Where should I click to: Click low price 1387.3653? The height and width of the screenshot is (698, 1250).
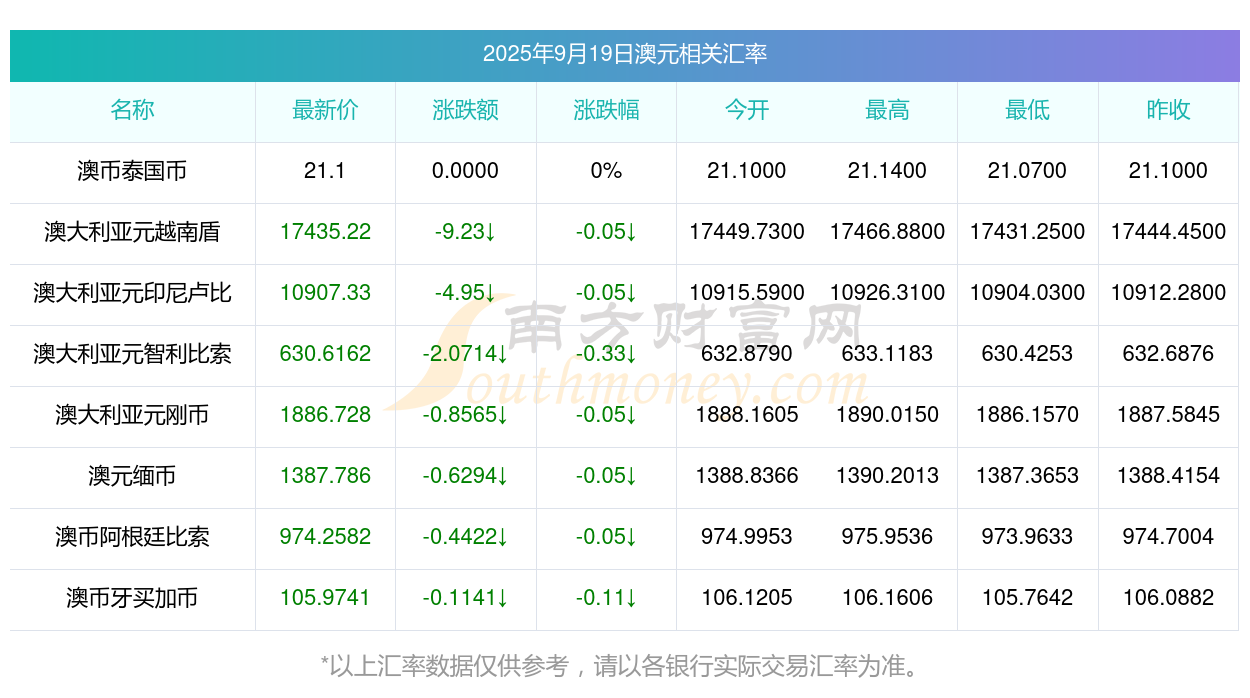coord(1027,476)
